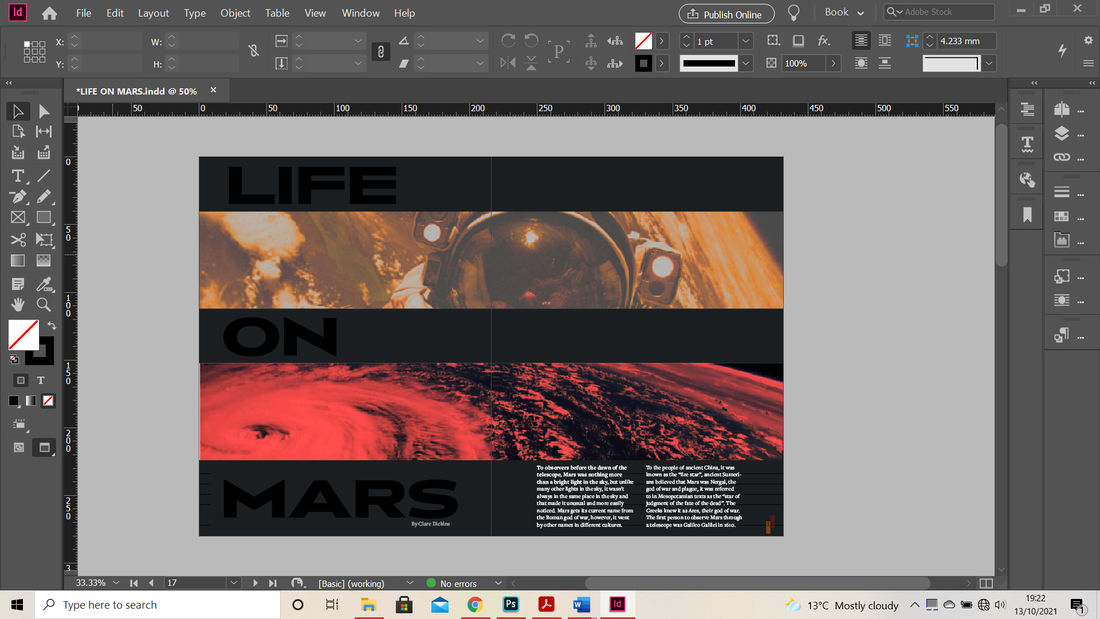The width and height of the screenshot is (1100, 619).
Task: Click the toolbox Fill swatch
Action: click(23, 335)
